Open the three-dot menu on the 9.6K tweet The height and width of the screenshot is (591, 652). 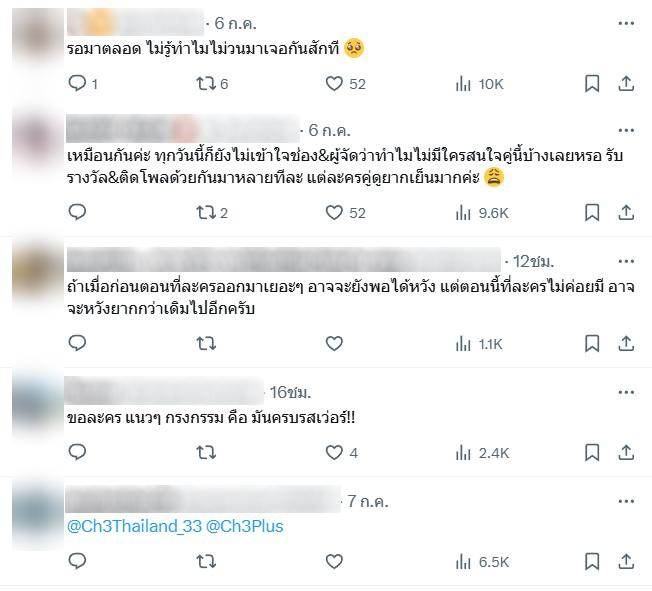[x=626, y=131]
